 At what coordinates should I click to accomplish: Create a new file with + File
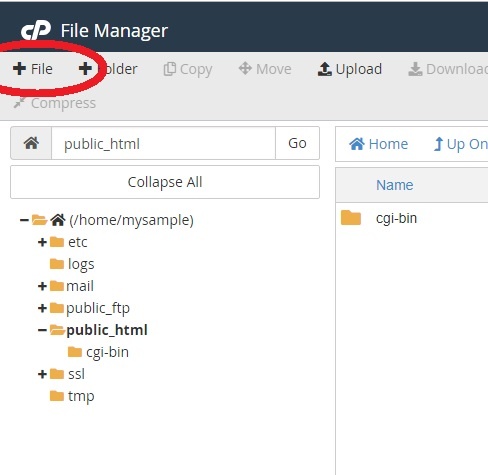click(33, 69)
